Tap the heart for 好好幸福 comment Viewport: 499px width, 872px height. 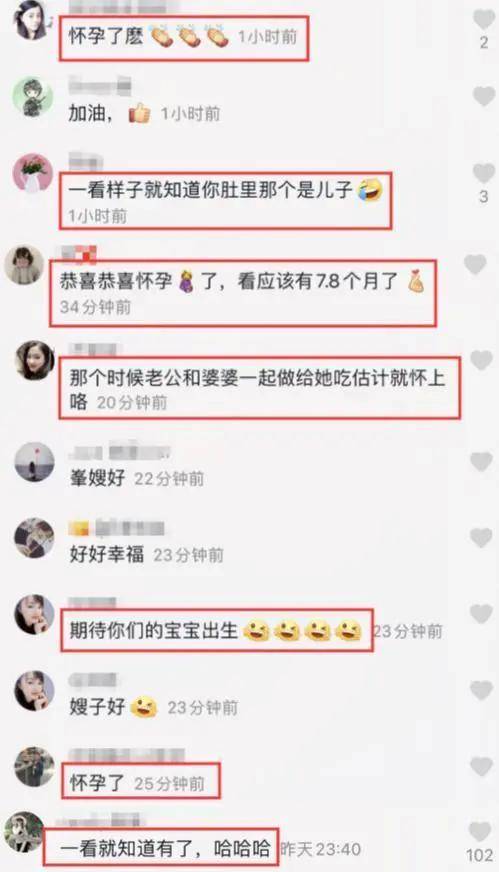pos(481,538)
